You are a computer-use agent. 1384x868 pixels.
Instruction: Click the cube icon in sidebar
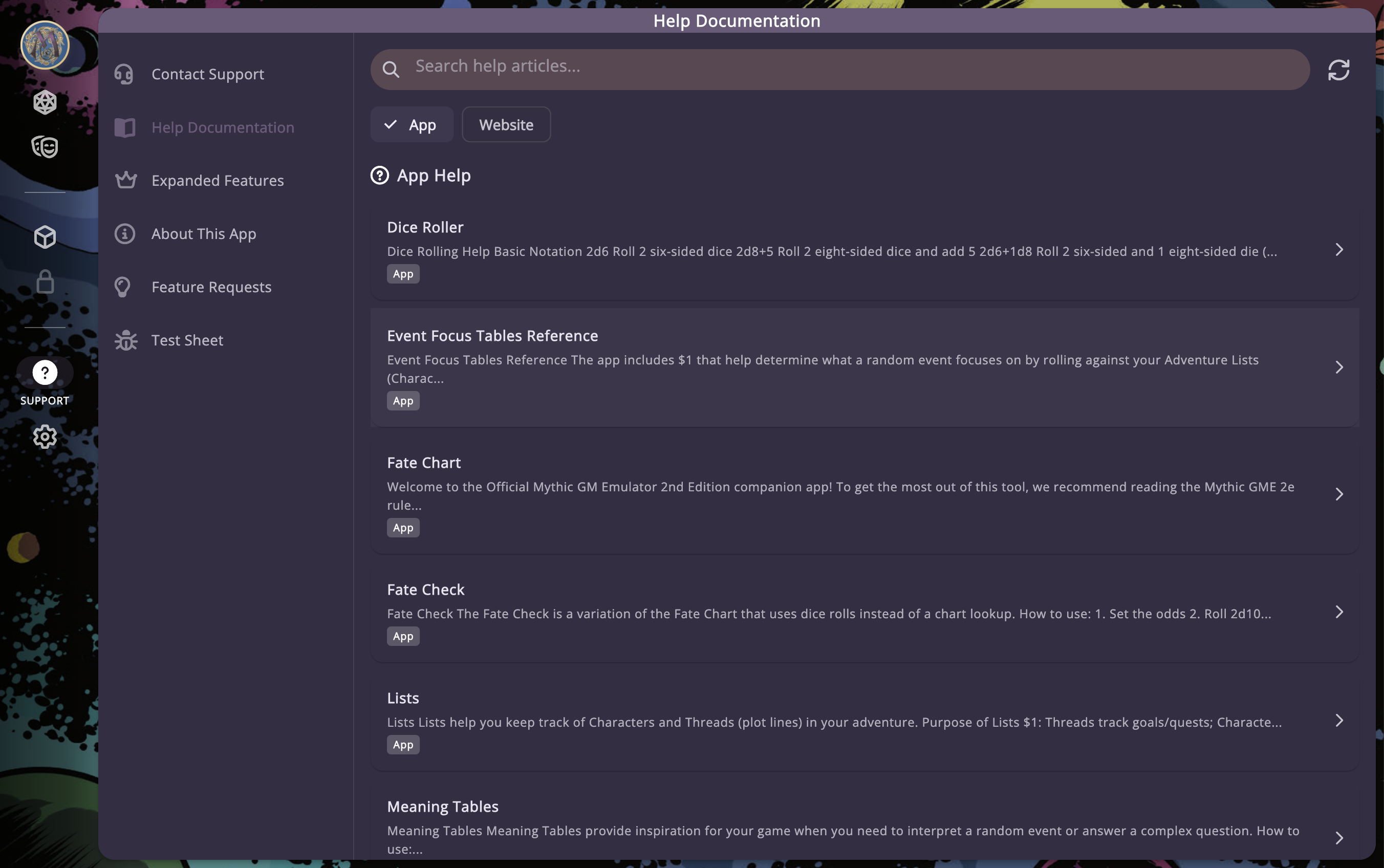(x=45, y=236)
